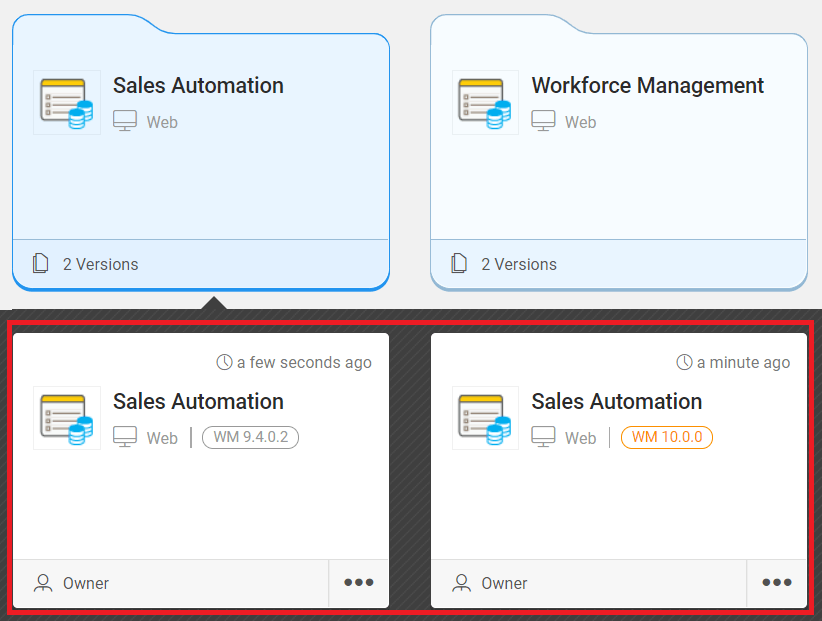Click the Web monitor icon on WM 9.4.0.2 card
This screenshot has height=621, width=822.
[125, 438]
